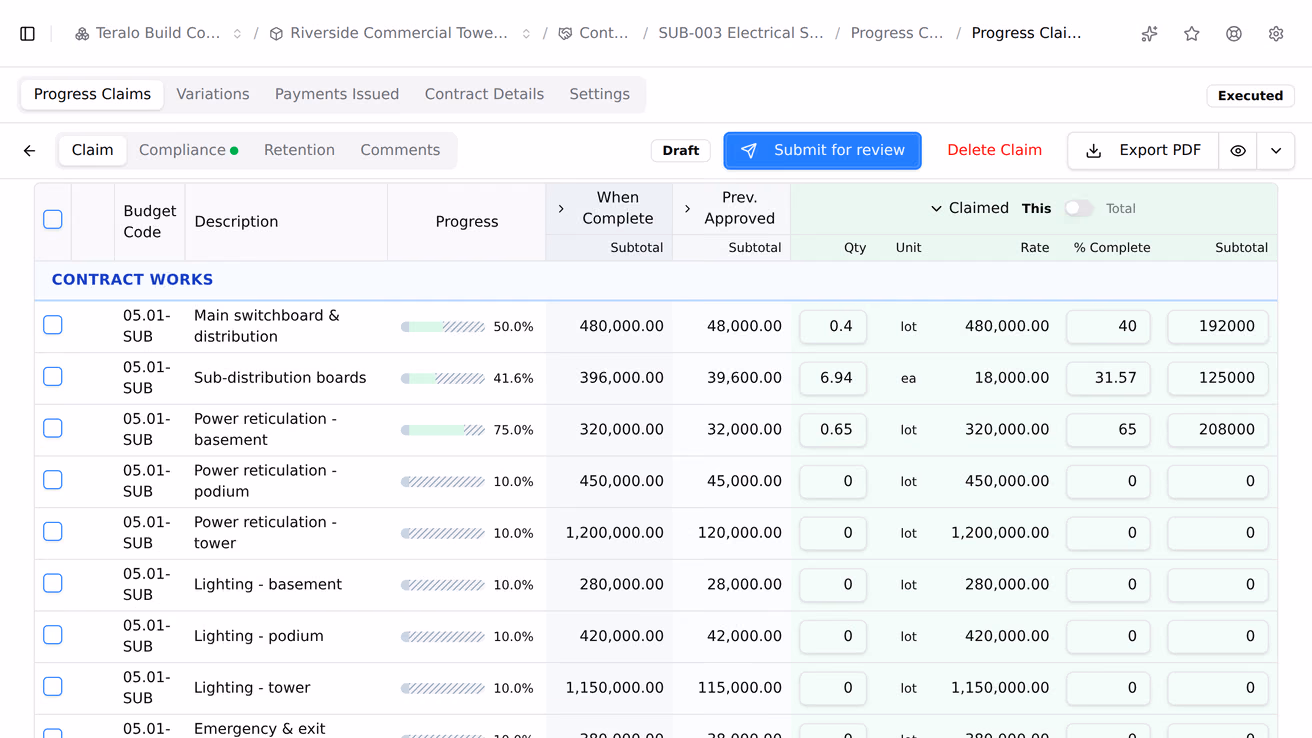Click the Teralo Build Co organization icon
The height and width of the screenshot is (738, 1312).
pyautogui.click(x=82, y=33)
